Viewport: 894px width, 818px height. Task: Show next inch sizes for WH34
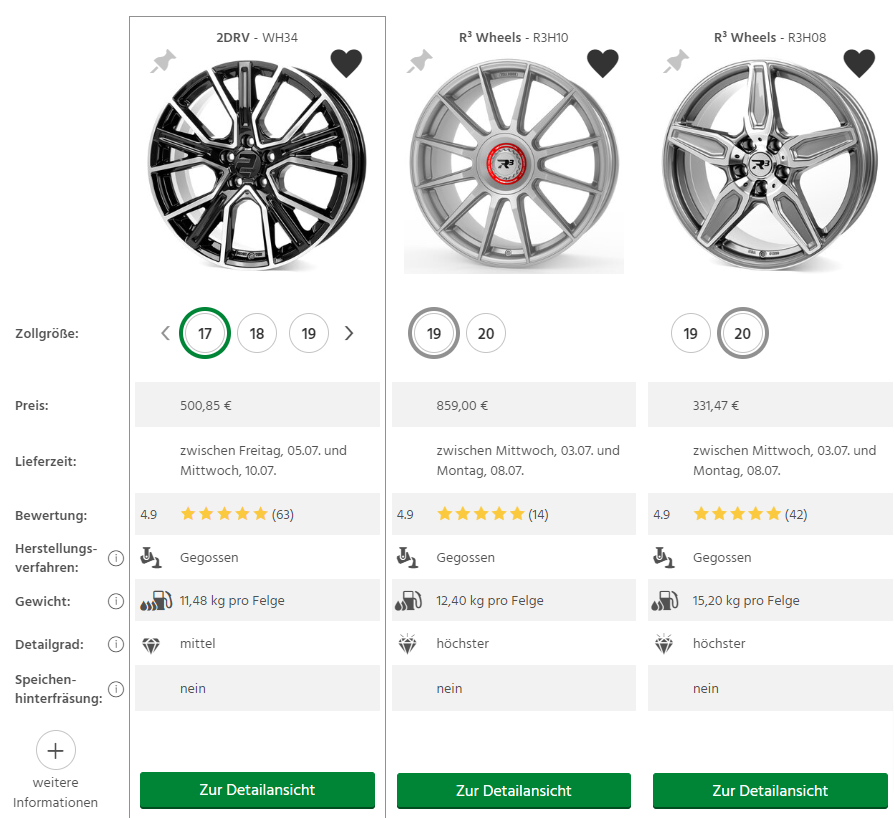click(x=349, y=333)
